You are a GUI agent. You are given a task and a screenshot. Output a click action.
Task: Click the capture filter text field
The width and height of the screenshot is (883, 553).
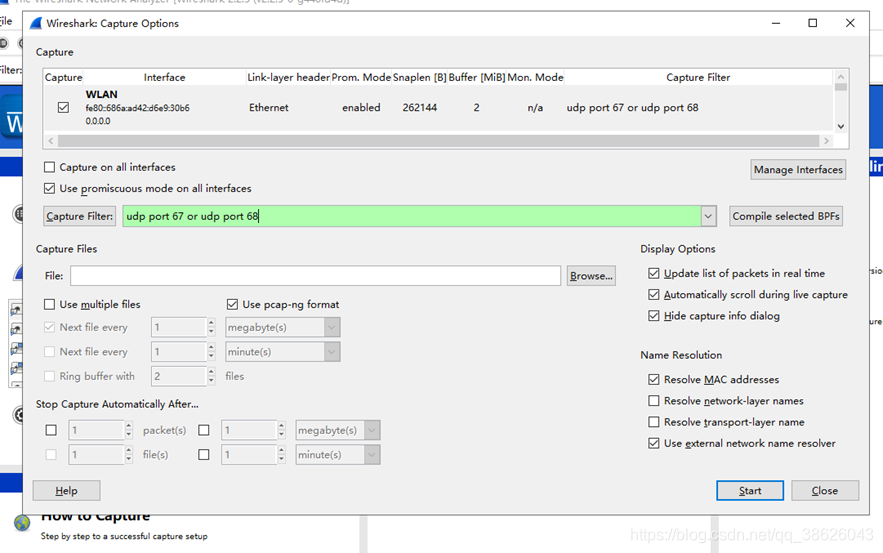tap(412, 216)
